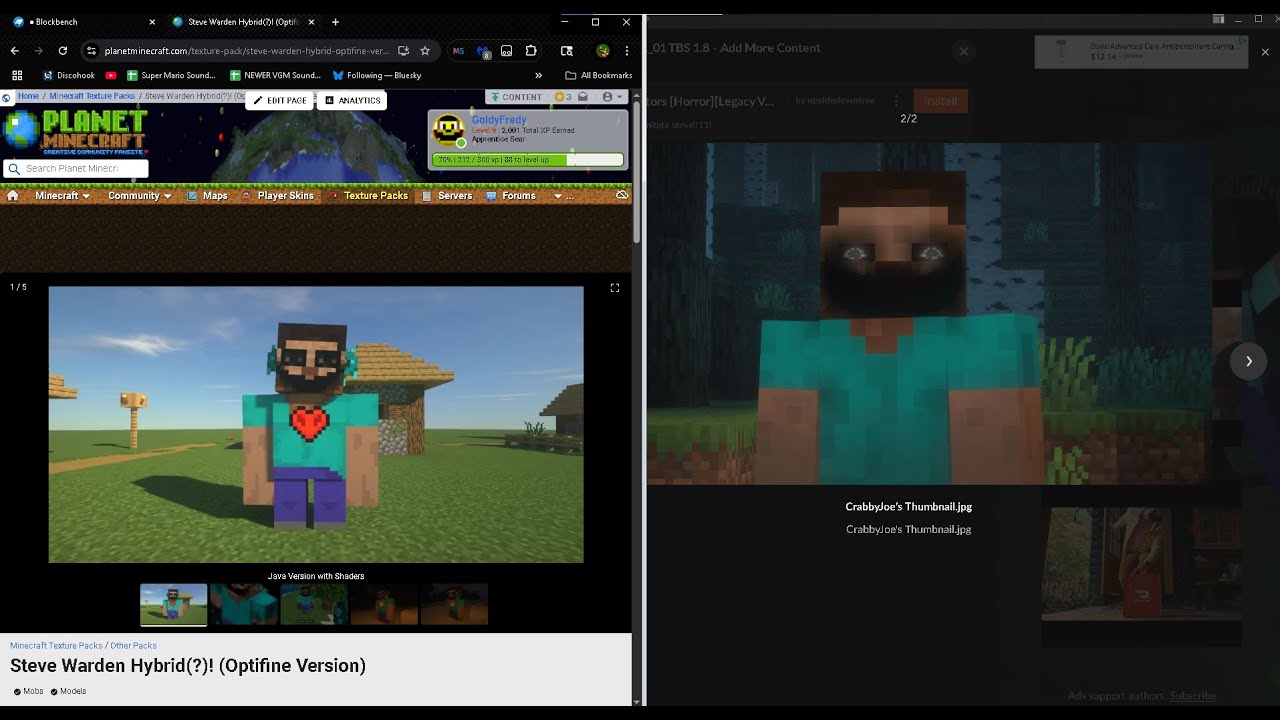Click the Mobs tag

(x=28, y=691)
